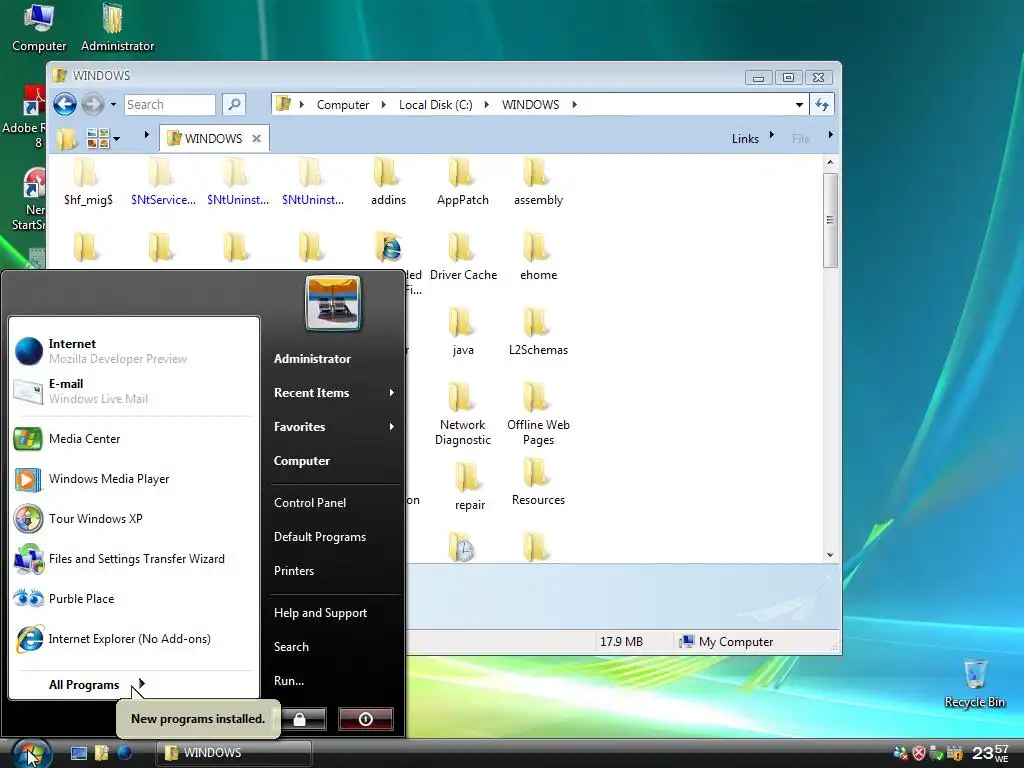Open Printers from Start menu
The height and width of the screenshot is (768, 1024).
coord(294,571)
